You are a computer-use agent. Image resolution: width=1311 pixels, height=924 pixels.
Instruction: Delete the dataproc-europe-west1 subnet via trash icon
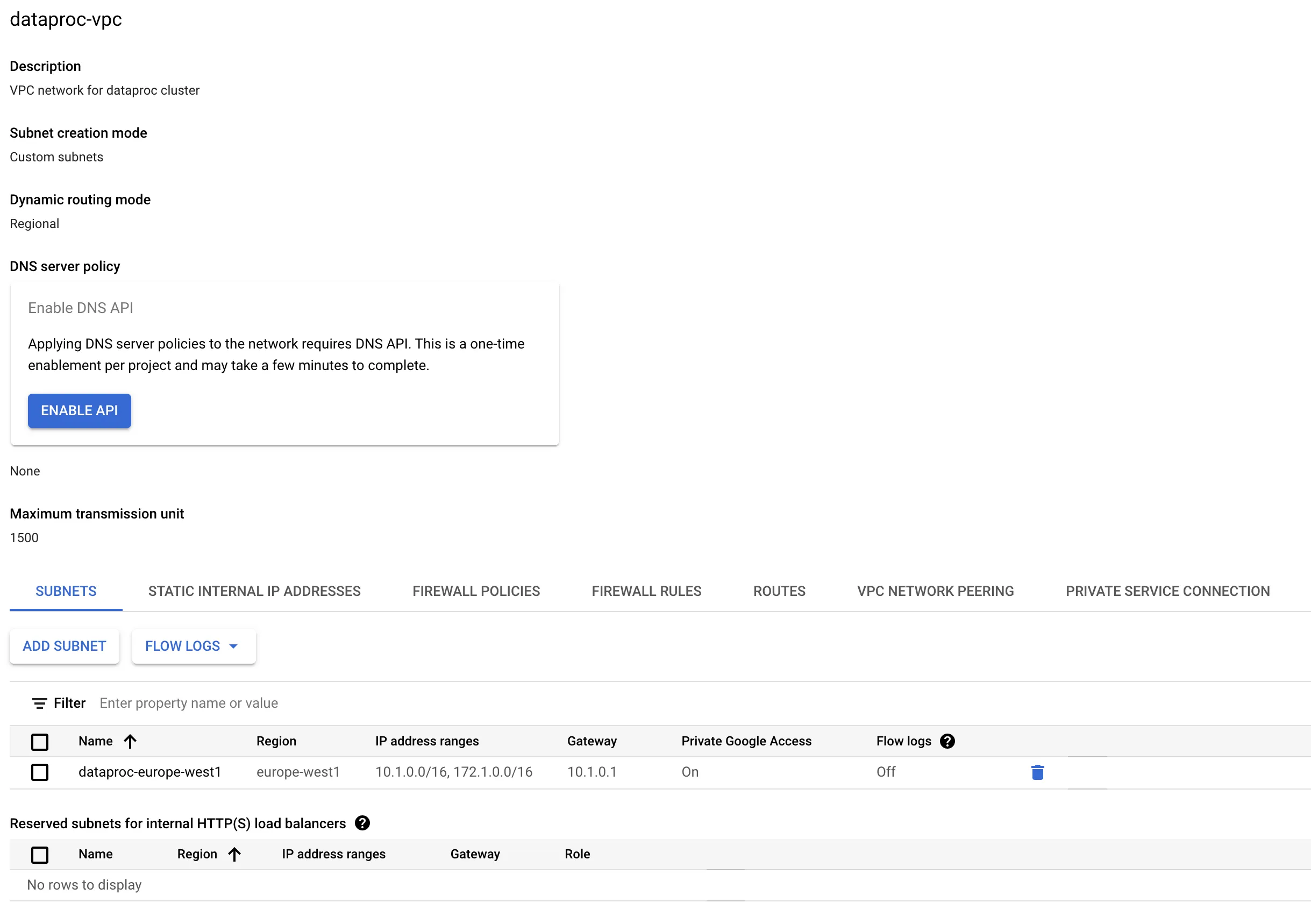1037,772
